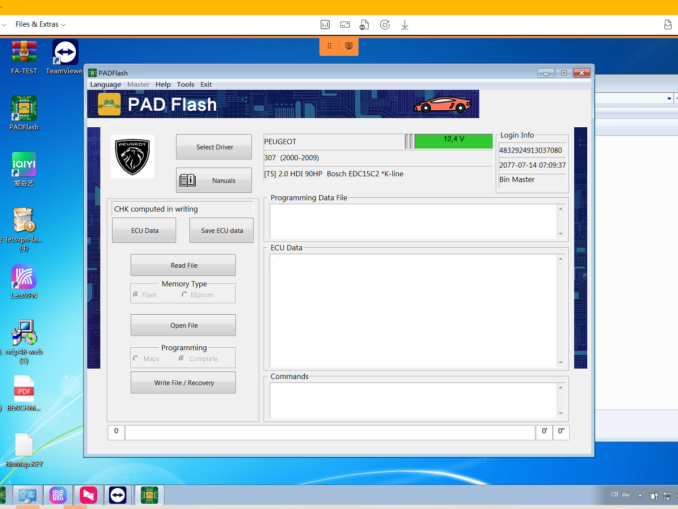Click the Read File button
Image resolution: width=678 pixels, height=509 pixels.
click(183, 265)
